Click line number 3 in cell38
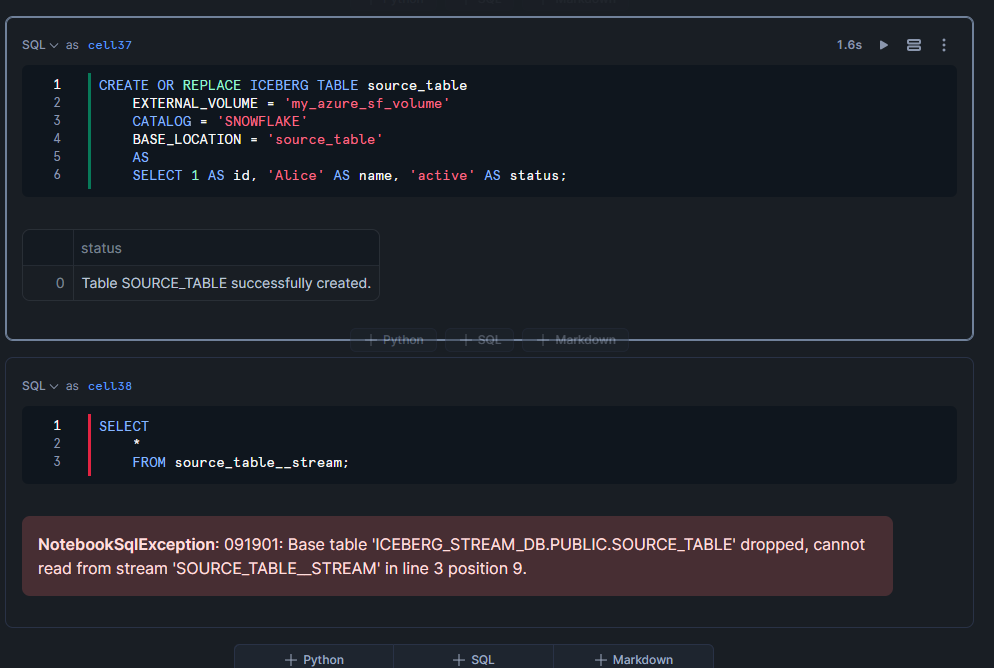This screenshot has width=994, height=668. point(57,461)
